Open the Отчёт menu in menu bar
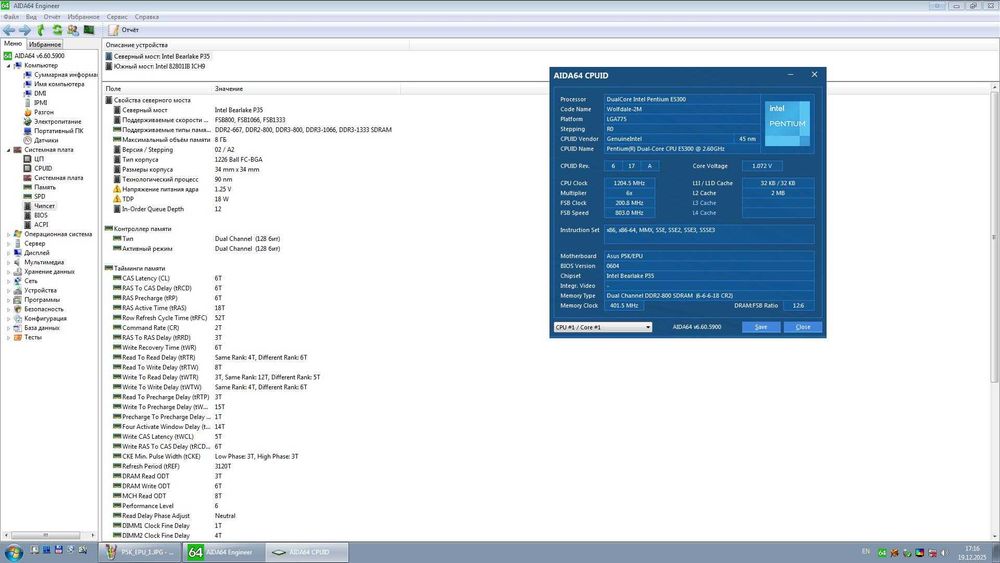This screenshot has height=563, width=1000. click(52, 17)
